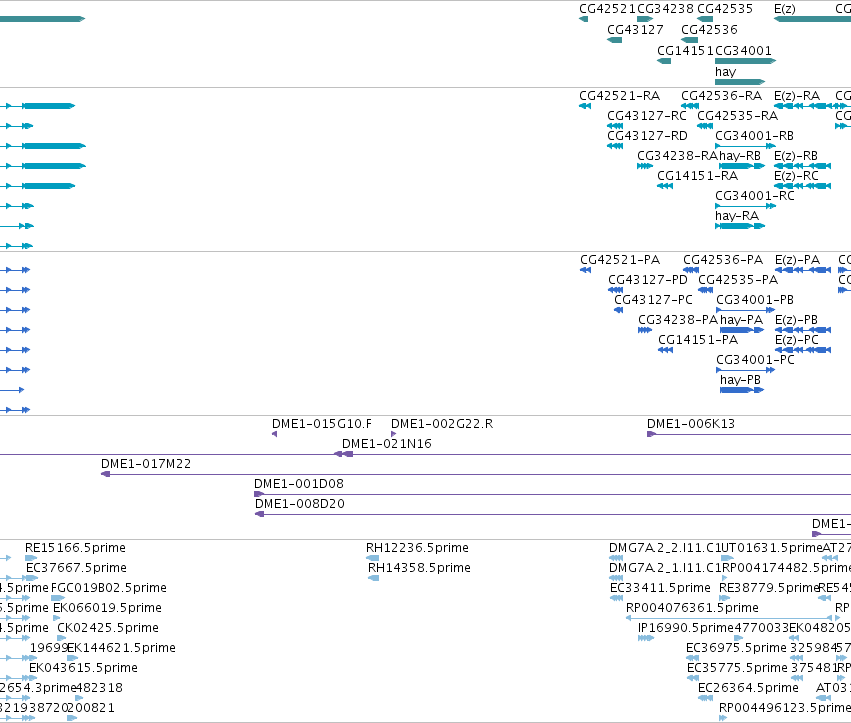Click EST EK043615.5prime
Image resolution: width=851 pixels, height=723 pixels.
83,668
